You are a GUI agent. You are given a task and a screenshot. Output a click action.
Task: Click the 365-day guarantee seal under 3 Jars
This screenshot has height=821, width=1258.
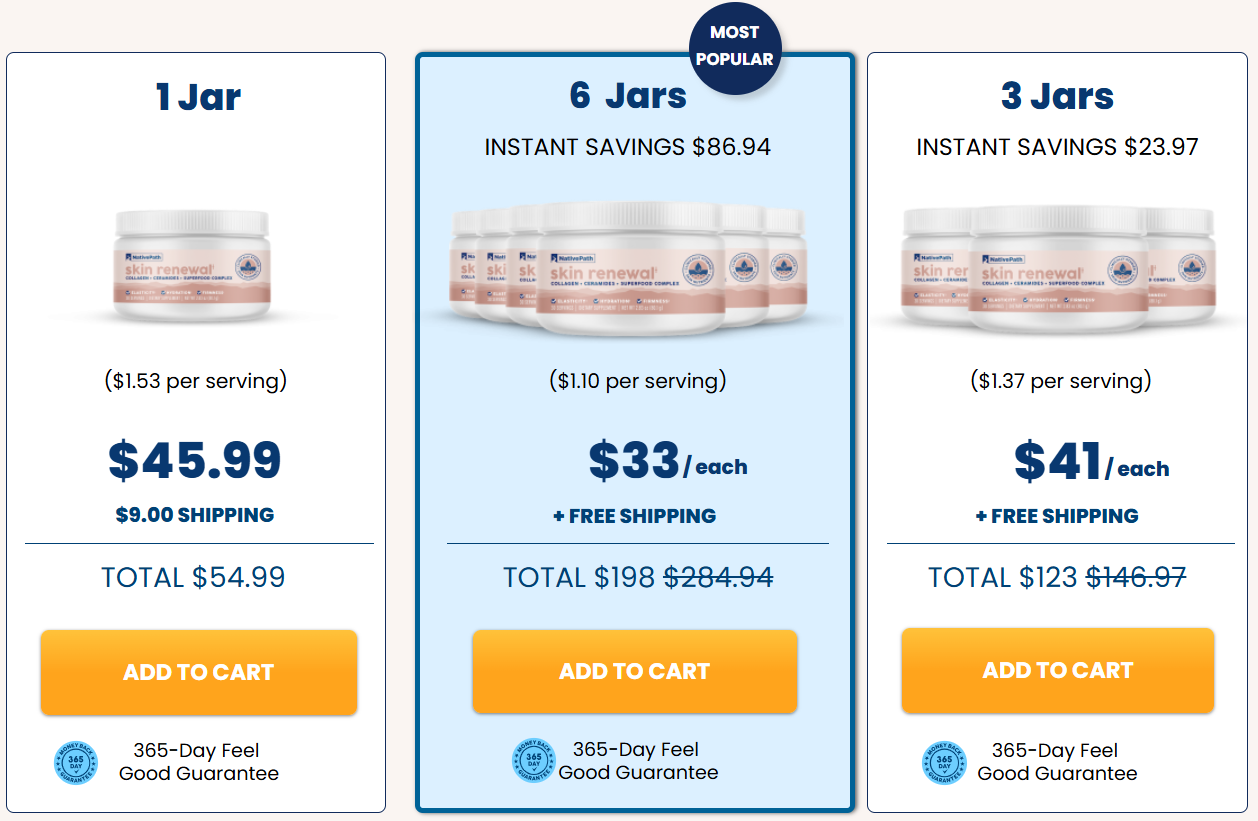pos(944,762)
